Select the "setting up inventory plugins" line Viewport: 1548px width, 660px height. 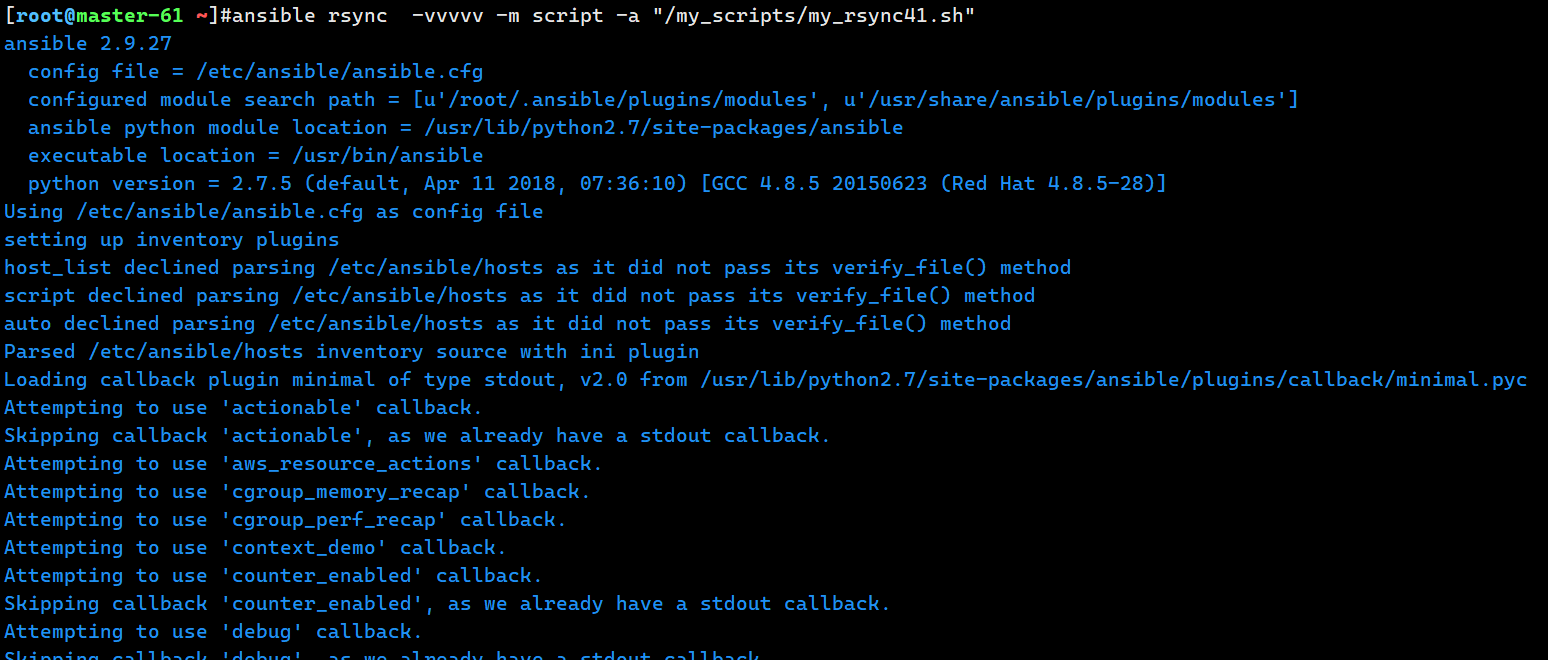click(x=171, y=239)
